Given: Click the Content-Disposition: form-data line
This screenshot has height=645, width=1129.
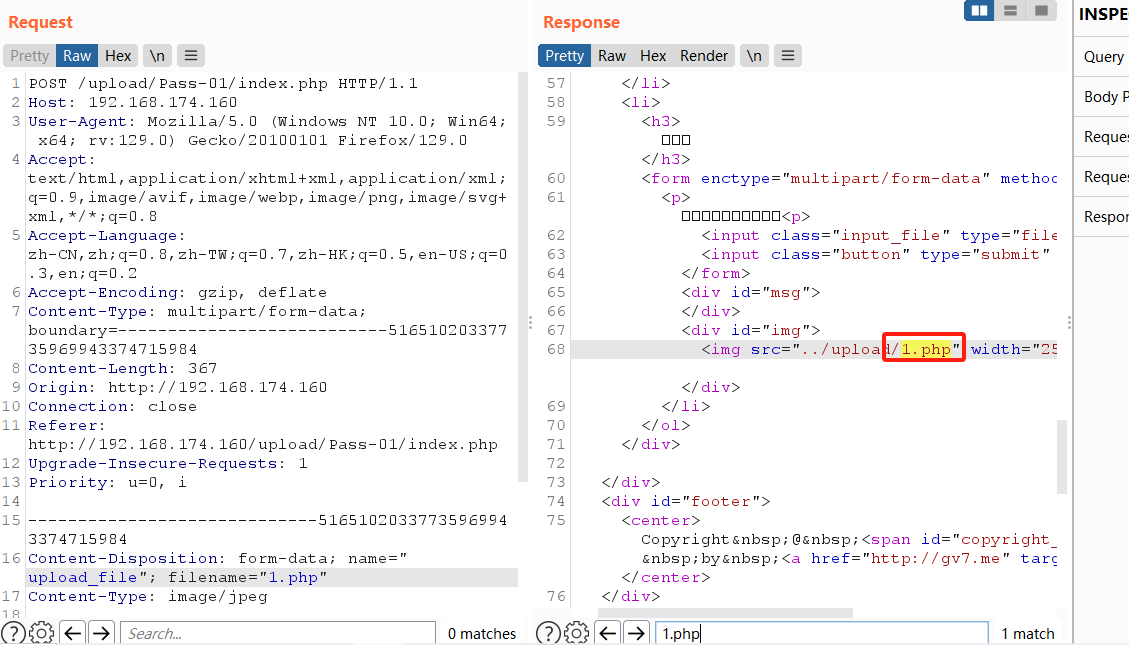Looking at the screenshot, I should (x=217, y=559).
